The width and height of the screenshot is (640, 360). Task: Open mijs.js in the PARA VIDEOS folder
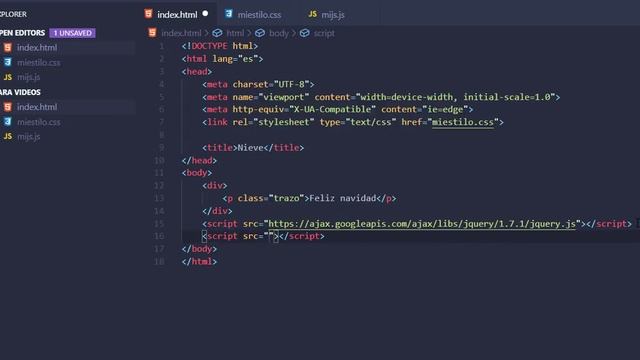28,137
